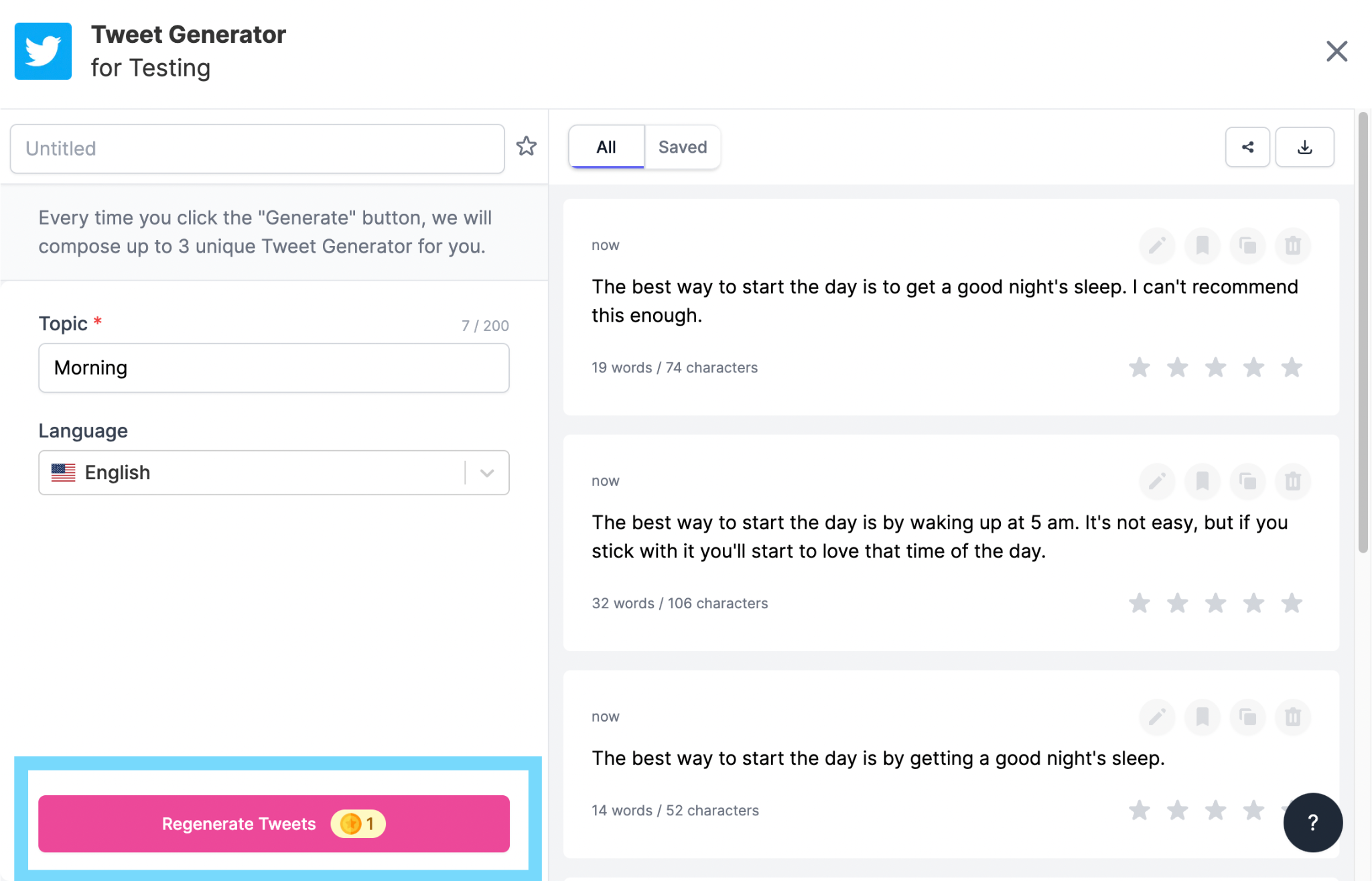Rate the first tweet five stars
Viewport: 1372px width, 881px height.
point(1292,368)
